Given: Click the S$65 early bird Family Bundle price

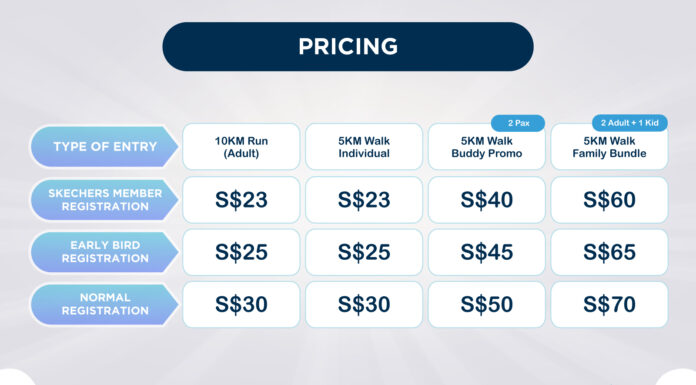Looking at the screenshot, I should [x=609, y=252].
